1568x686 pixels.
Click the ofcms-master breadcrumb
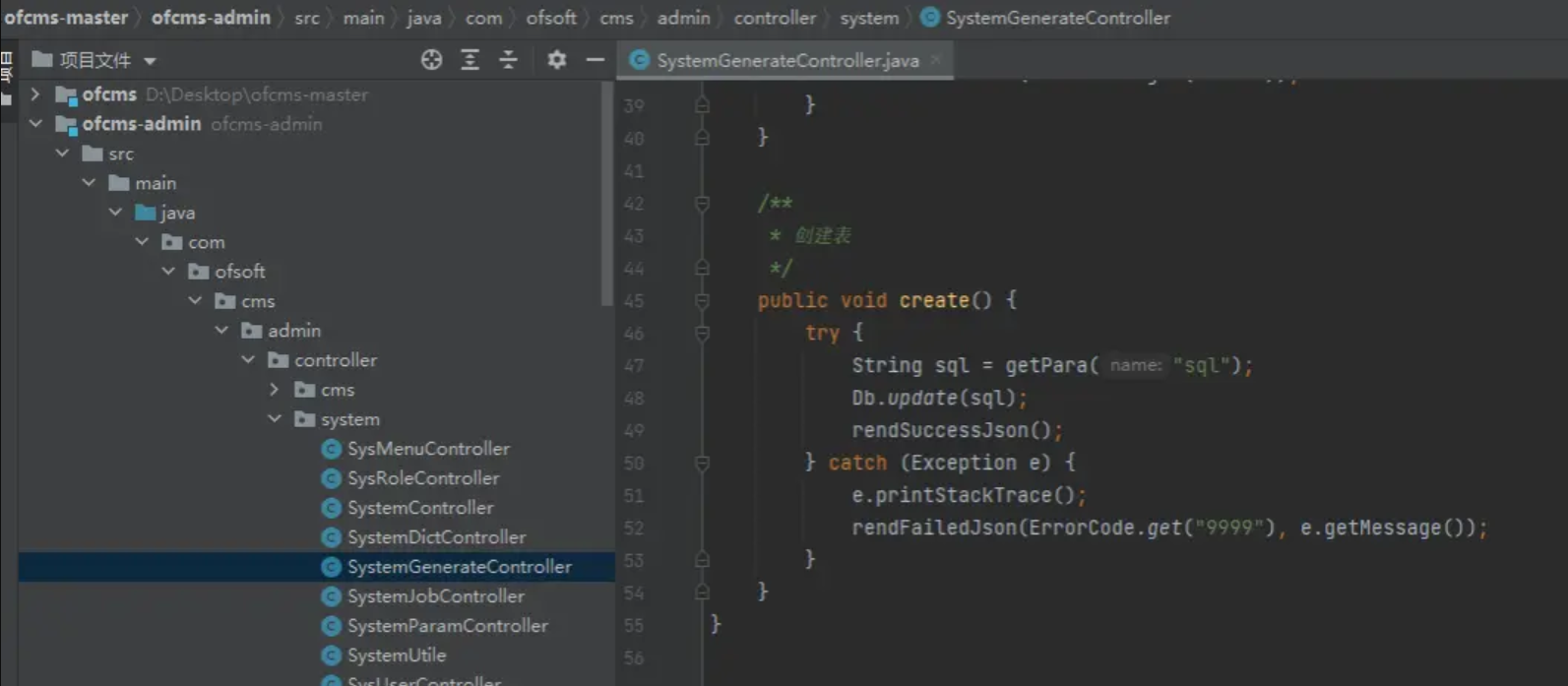(x=66, y=18)
